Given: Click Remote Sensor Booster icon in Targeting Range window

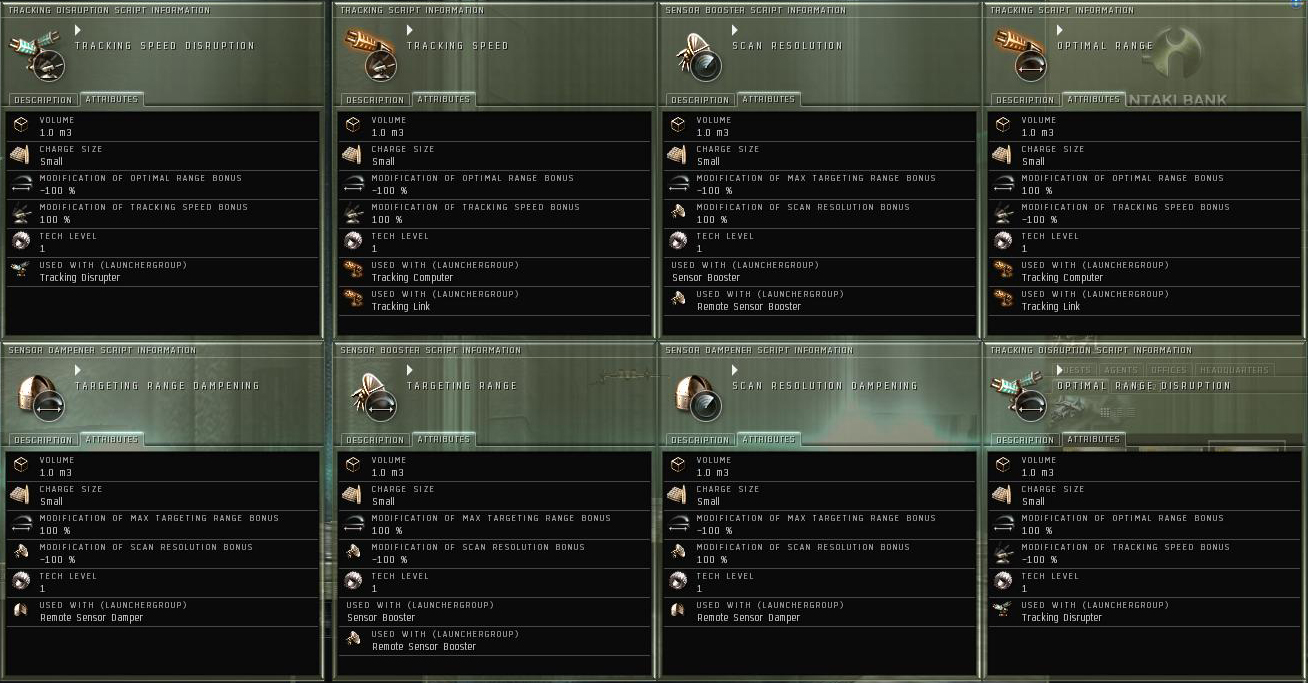Looking at the screenshot, I should tap(352, 639).
